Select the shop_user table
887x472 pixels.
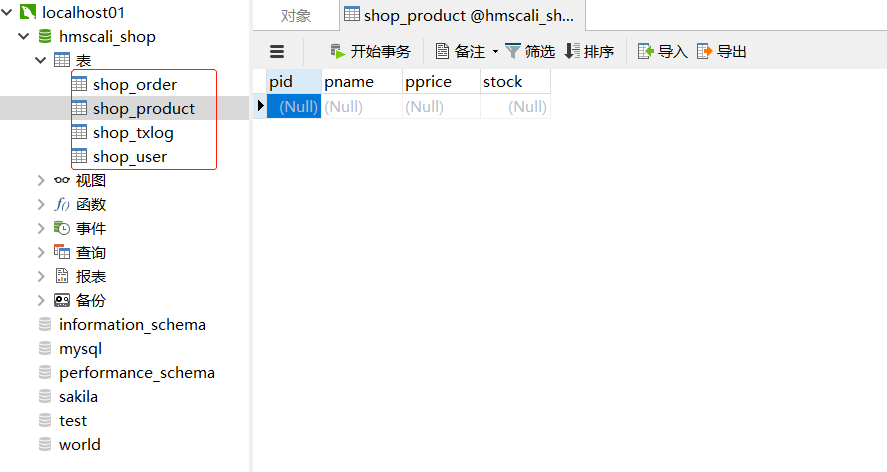click(130, 156)
